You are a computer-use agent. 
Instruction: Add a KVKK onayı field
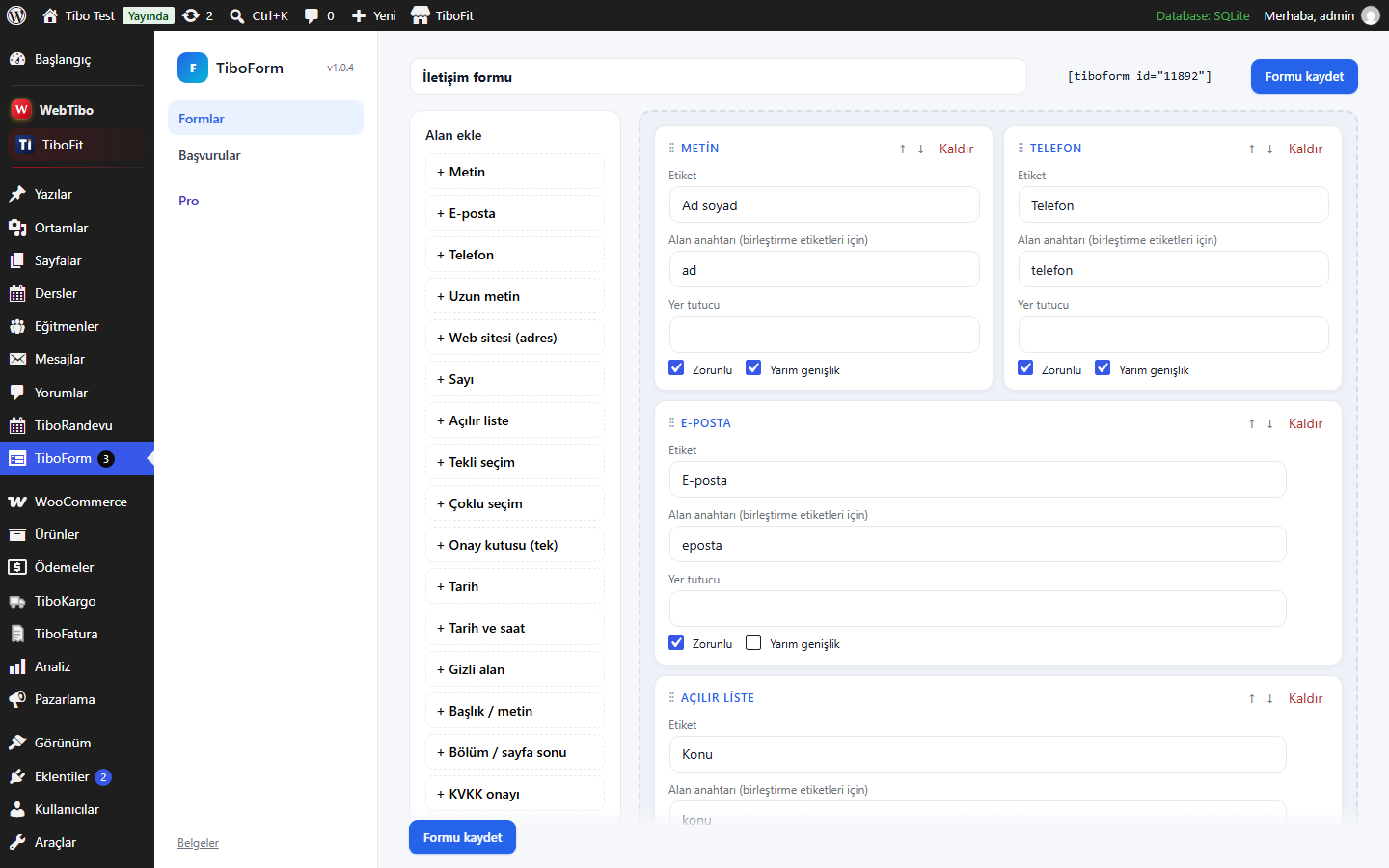click(515, 794)
